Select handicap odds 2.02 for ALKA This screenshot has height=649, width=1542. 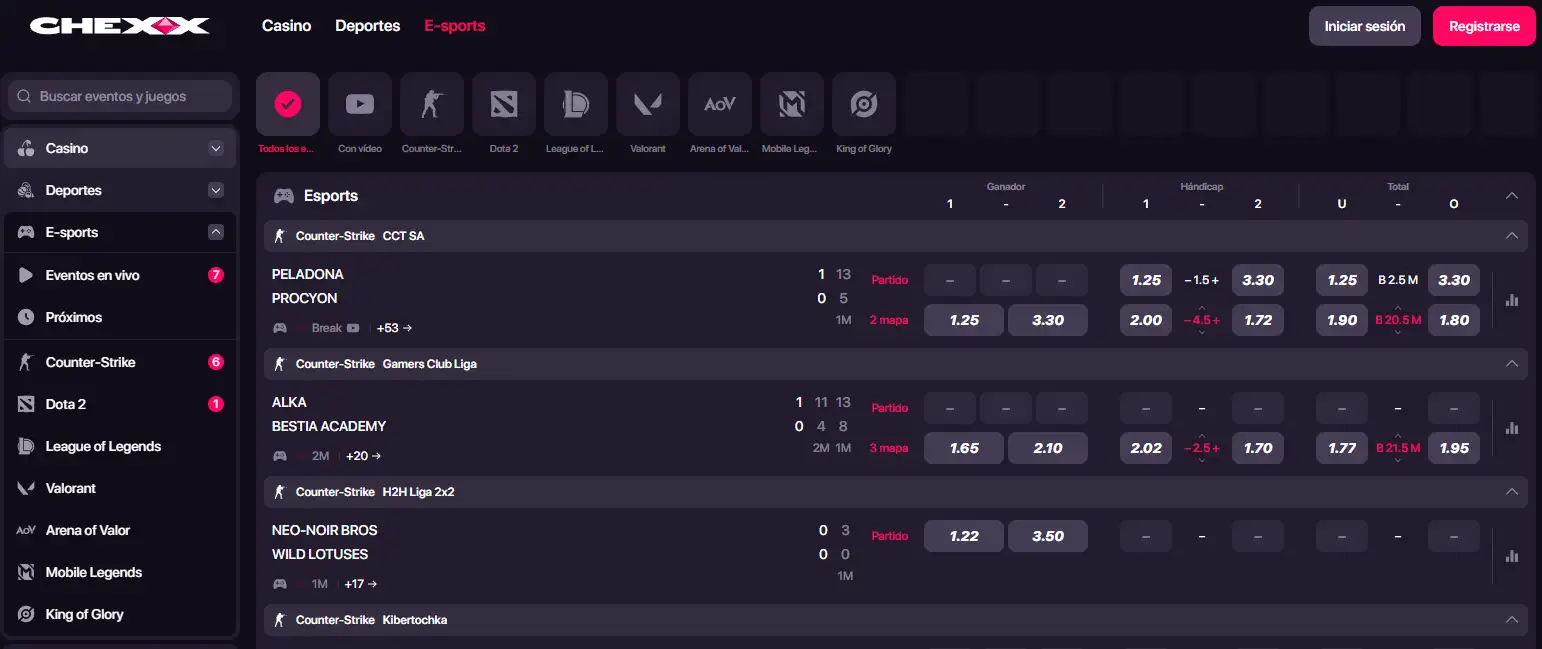pyautogui.click(x=1146, y=448)
